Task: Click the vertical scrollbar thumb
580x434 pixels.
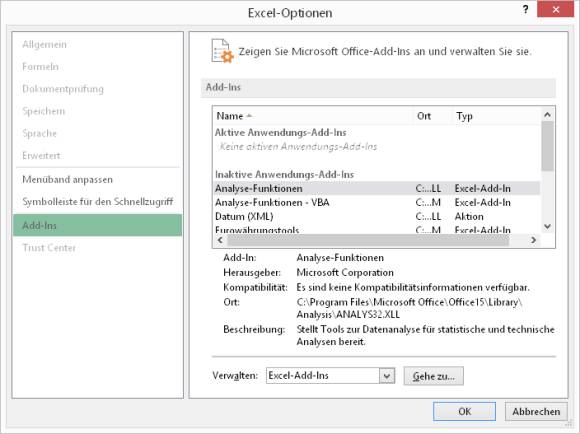Action: pos(547,146)
